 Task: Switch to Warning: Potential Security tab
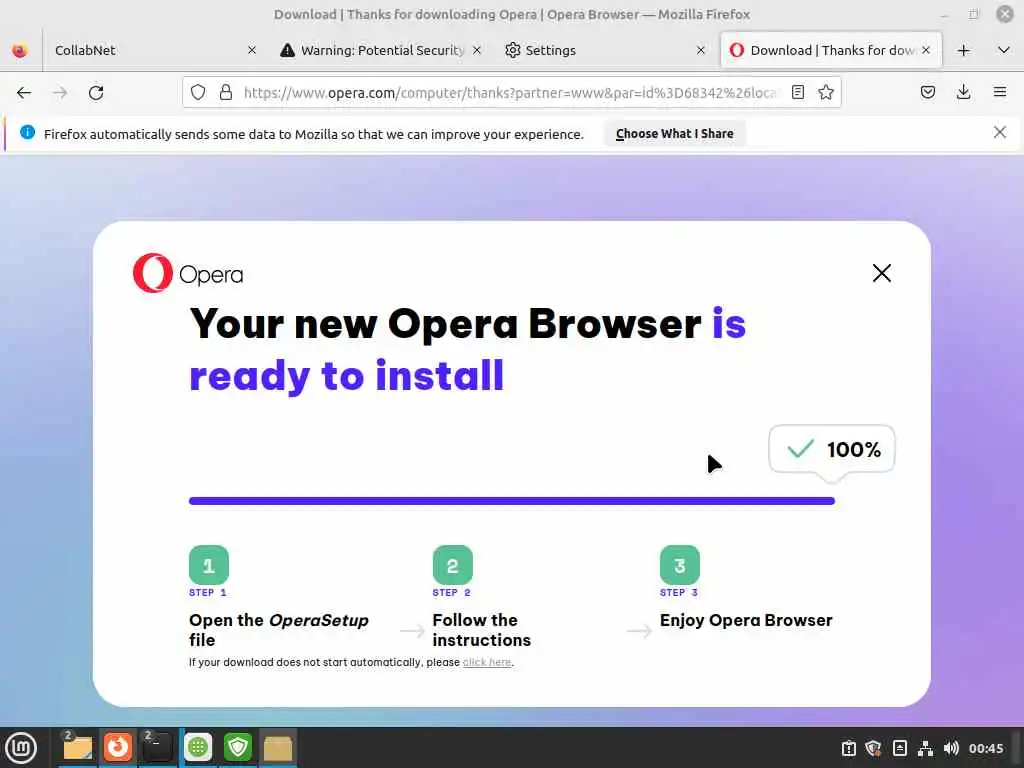coord(381,50)
